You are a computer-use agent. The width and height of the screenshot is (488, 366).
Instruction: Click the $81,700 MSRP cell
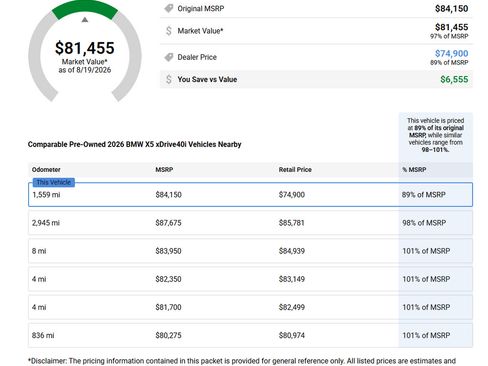[x=168, y=307]
